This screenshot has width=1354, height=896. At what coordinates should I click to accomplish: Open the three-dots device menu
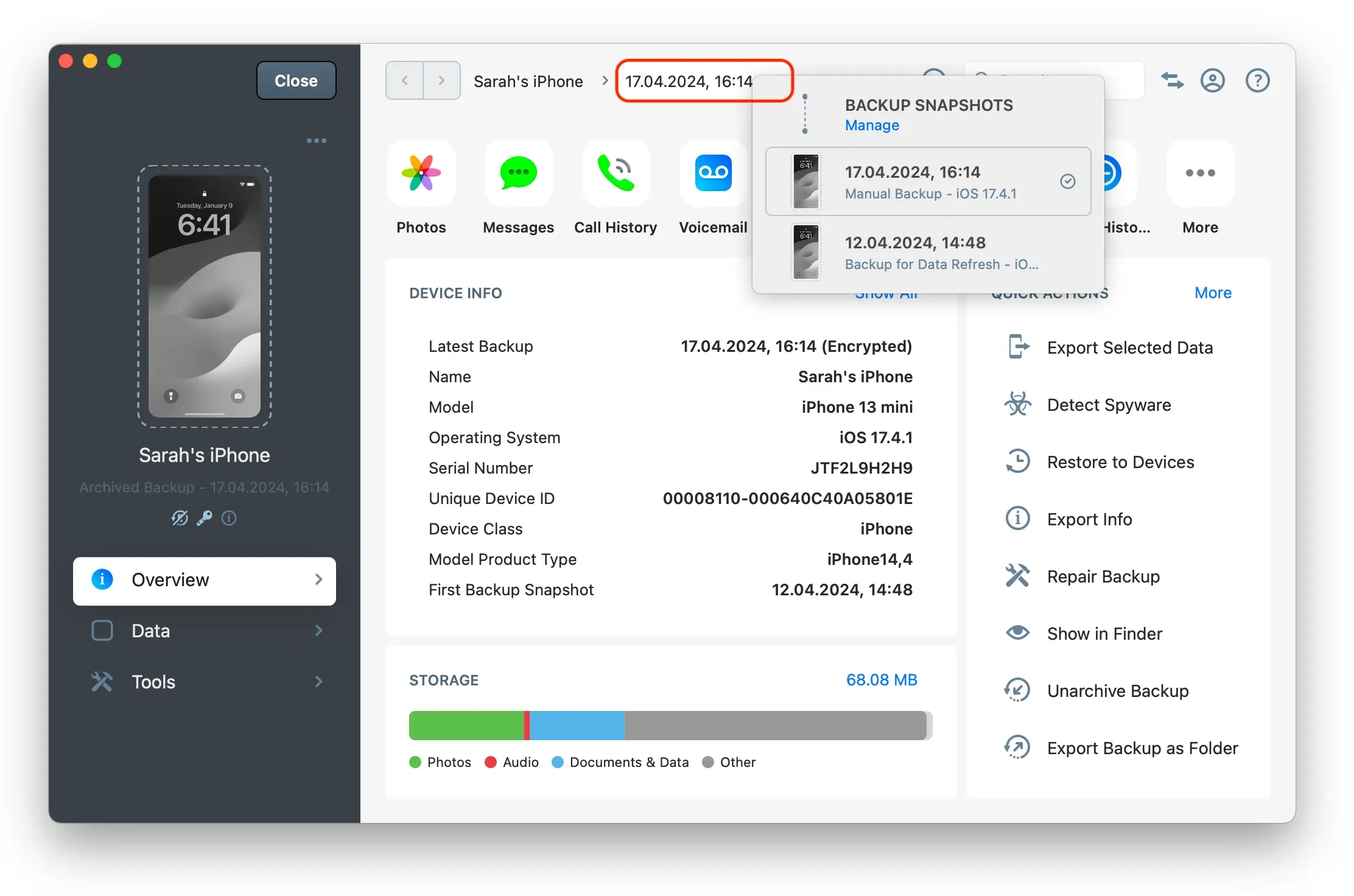click(x=317, y=140)
